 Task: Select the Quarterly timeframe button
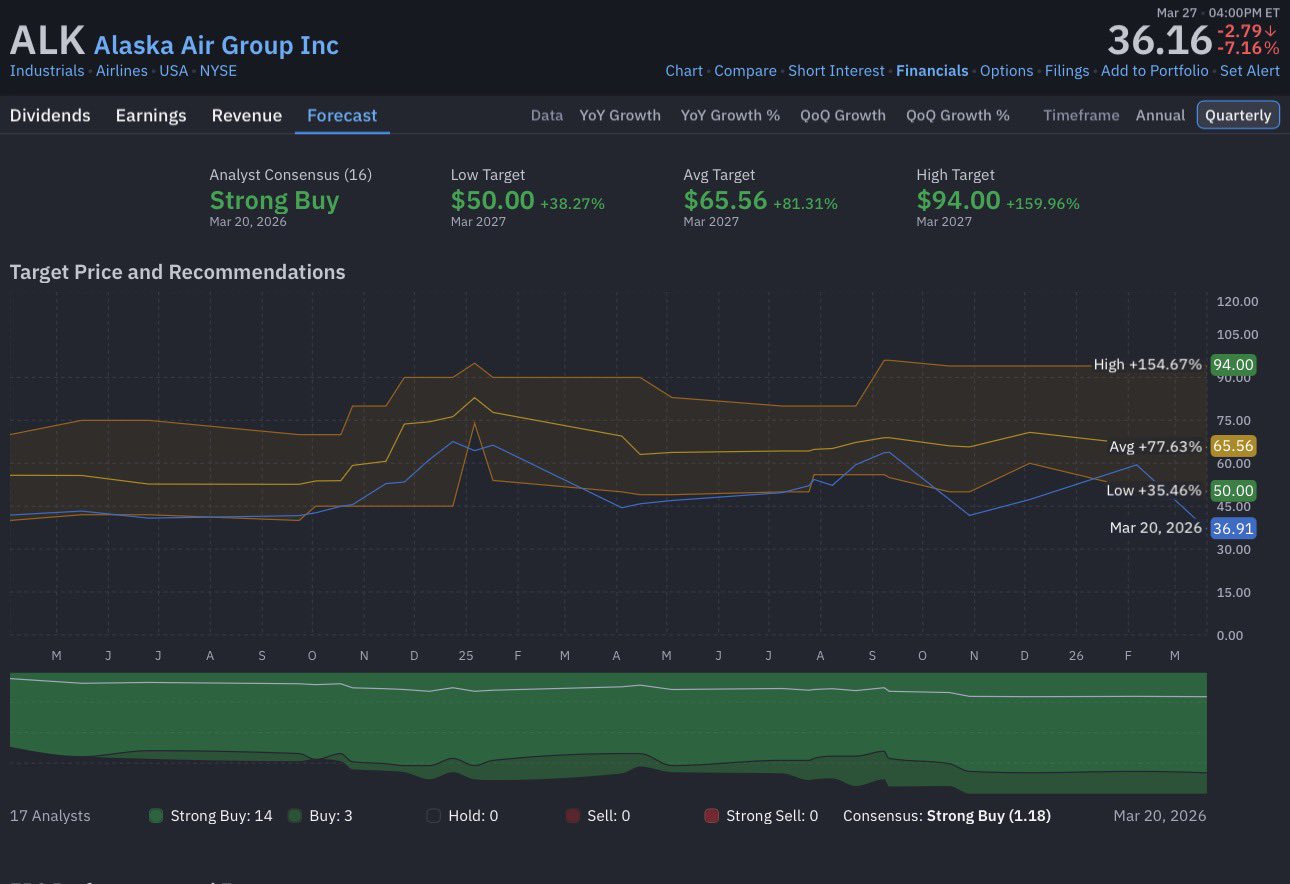1238,115
